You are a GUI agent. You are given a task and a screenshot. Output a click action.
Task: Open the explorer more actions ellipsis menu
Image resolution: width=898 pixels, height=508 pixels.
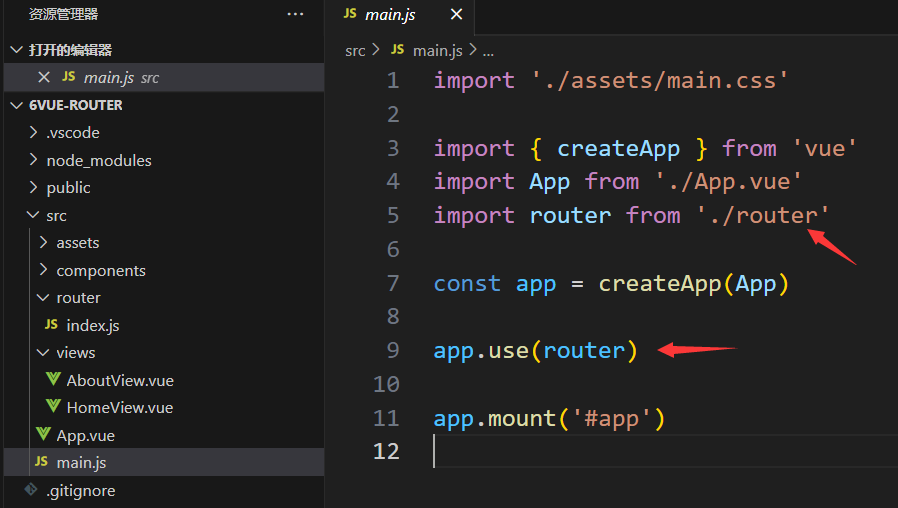pyautogui.click(x=295, y=14)
